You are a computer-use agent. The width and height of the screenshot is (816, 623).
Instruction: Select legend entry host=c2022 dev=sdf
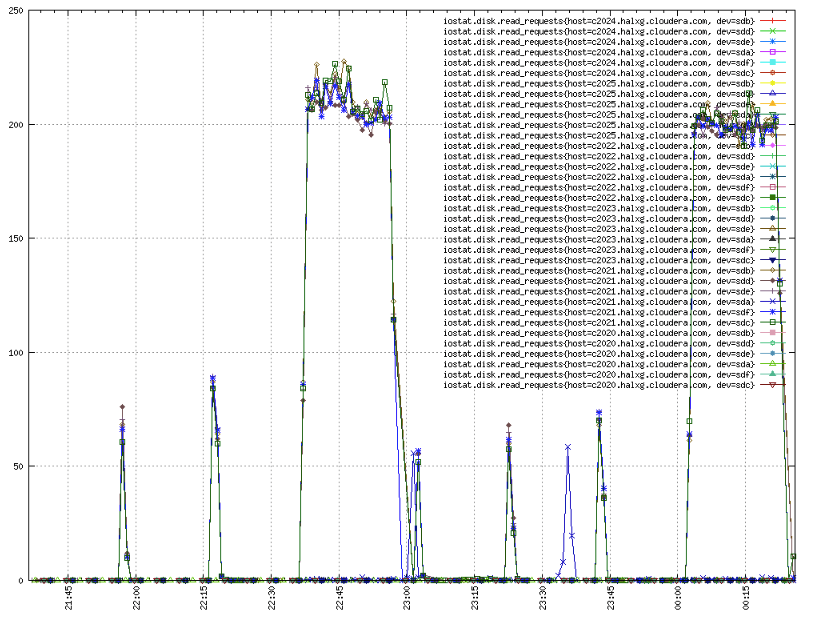coord(614,187)
